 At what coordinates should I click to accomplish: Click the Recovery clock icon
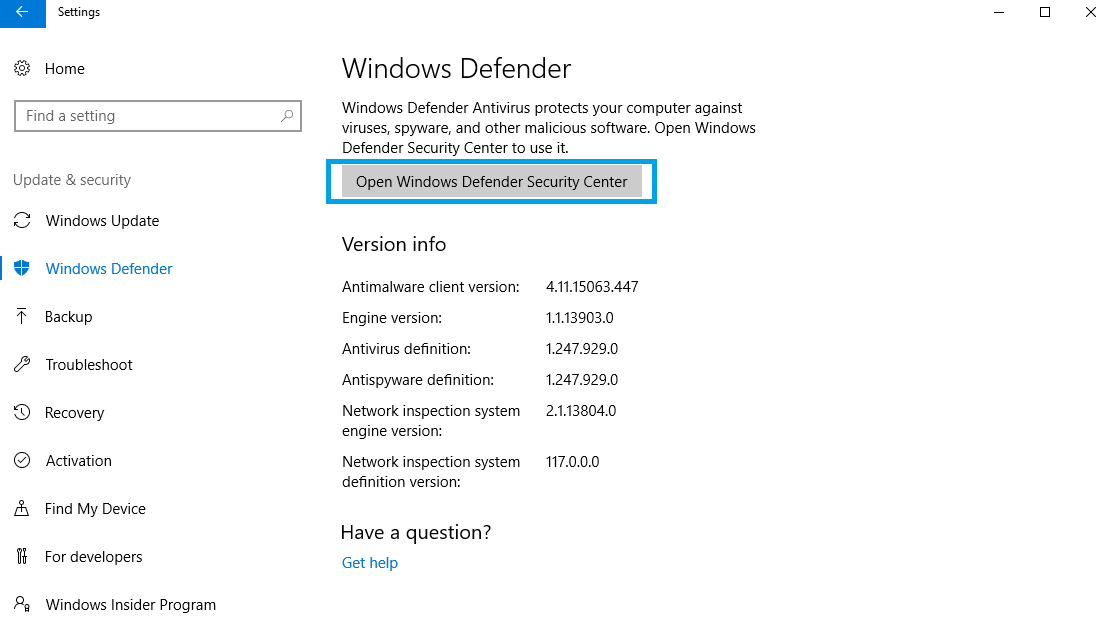click(x=22, y=412)
